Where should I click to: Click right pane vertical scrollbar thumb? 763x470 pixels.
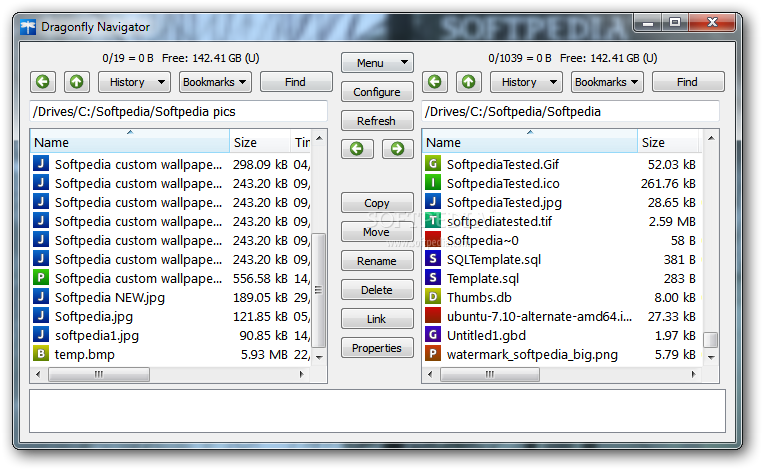pyautogui.click(x=711, y=340)
